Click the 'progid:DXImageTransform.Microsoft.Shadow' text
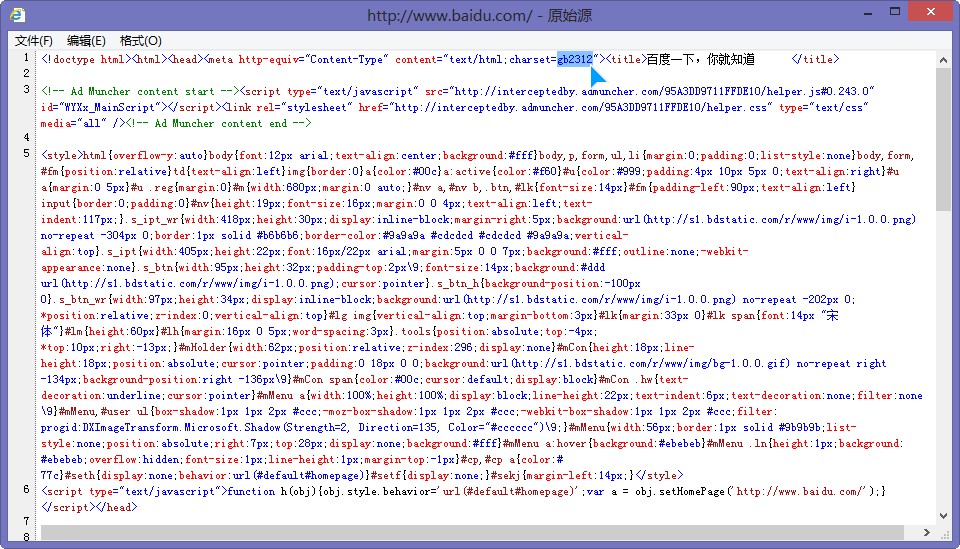The image size is (960, 549). click(160, 427)
